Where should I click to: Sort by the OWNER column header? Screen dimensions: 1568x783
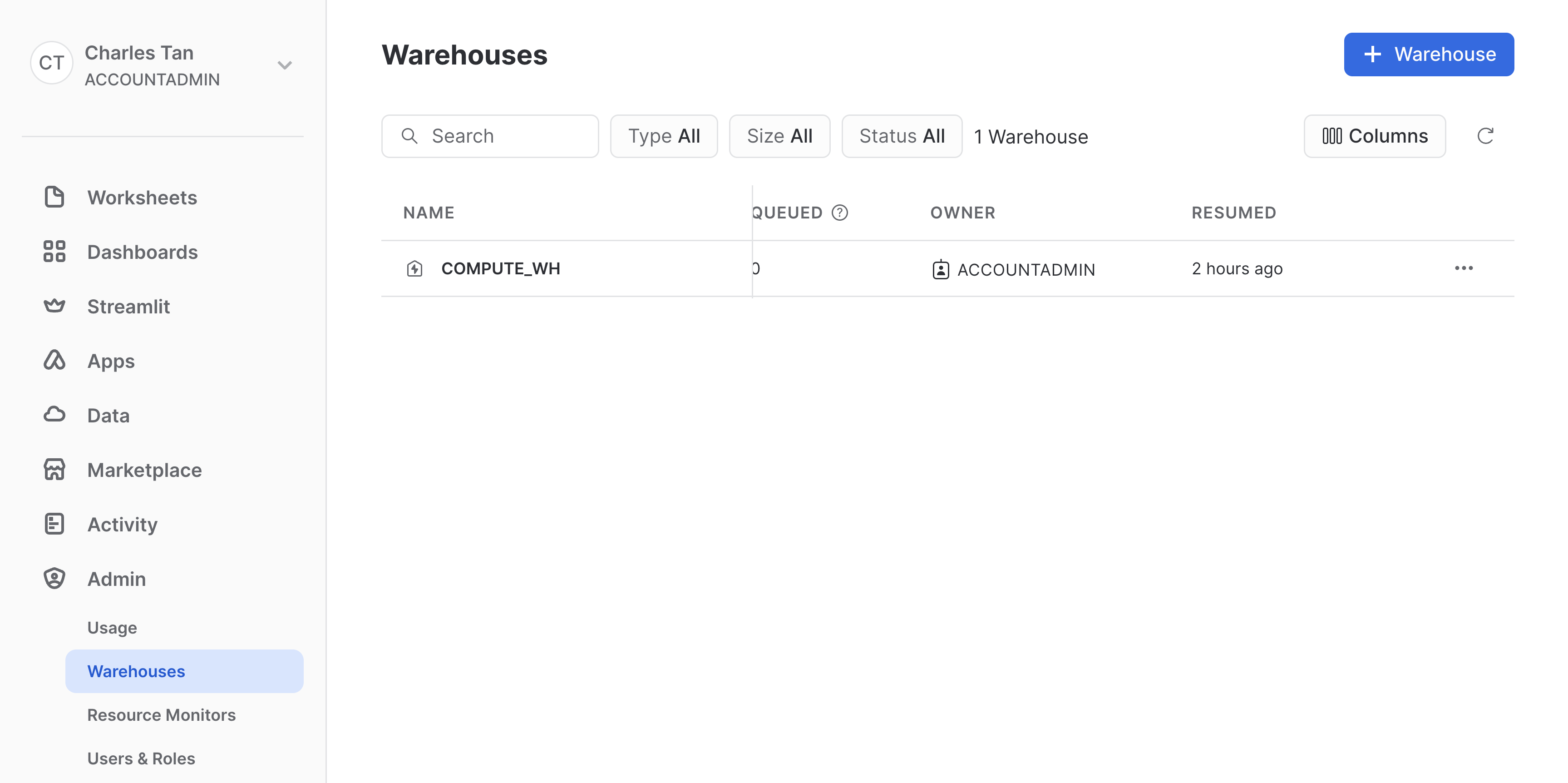[963, 213]
